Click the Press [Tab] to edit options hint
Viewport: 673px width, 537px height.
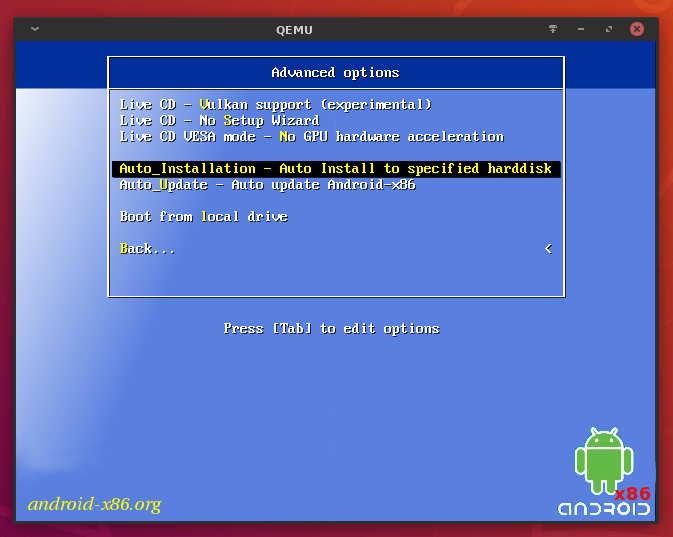tap(331, 329)
